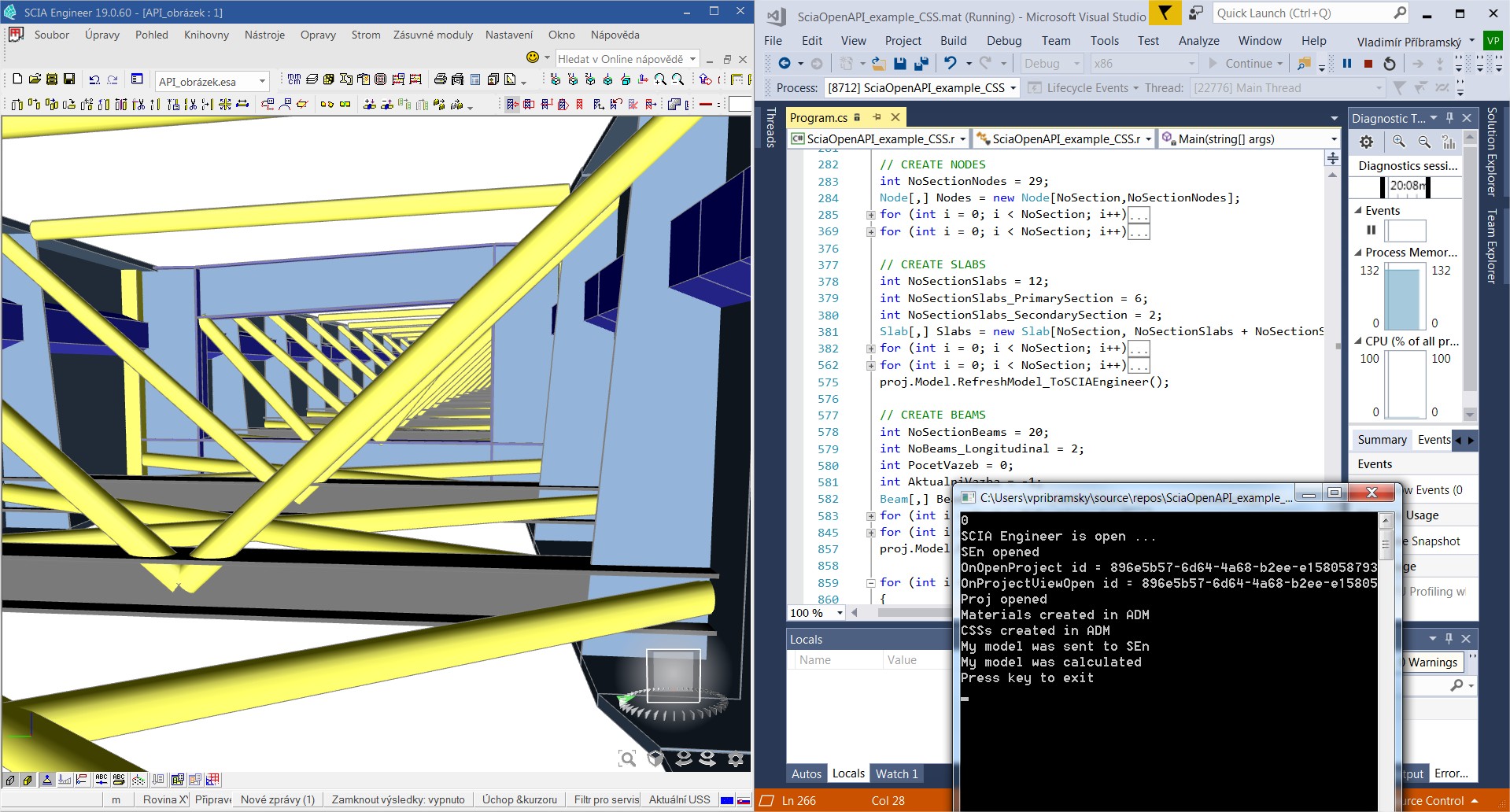Click zoom magnifier icon in SCIA view toolbar

pos(660,79)
